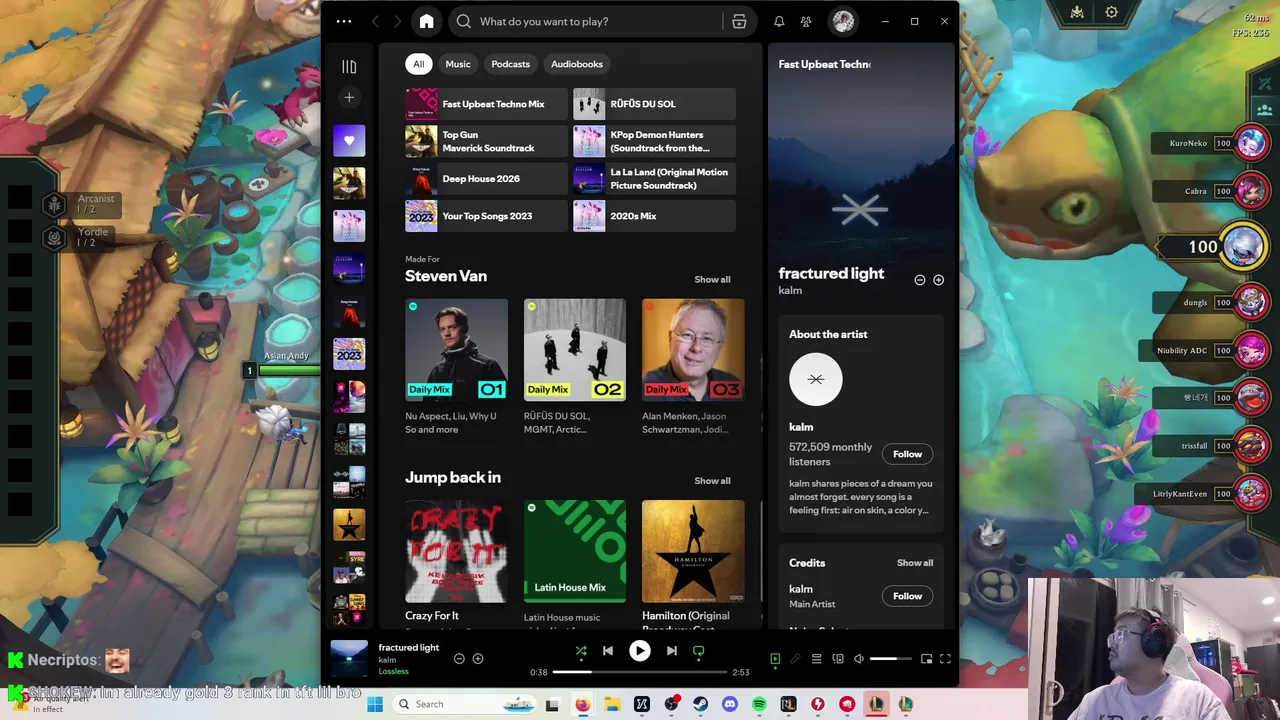Filter home by Podcasts

tap(510, 64)
